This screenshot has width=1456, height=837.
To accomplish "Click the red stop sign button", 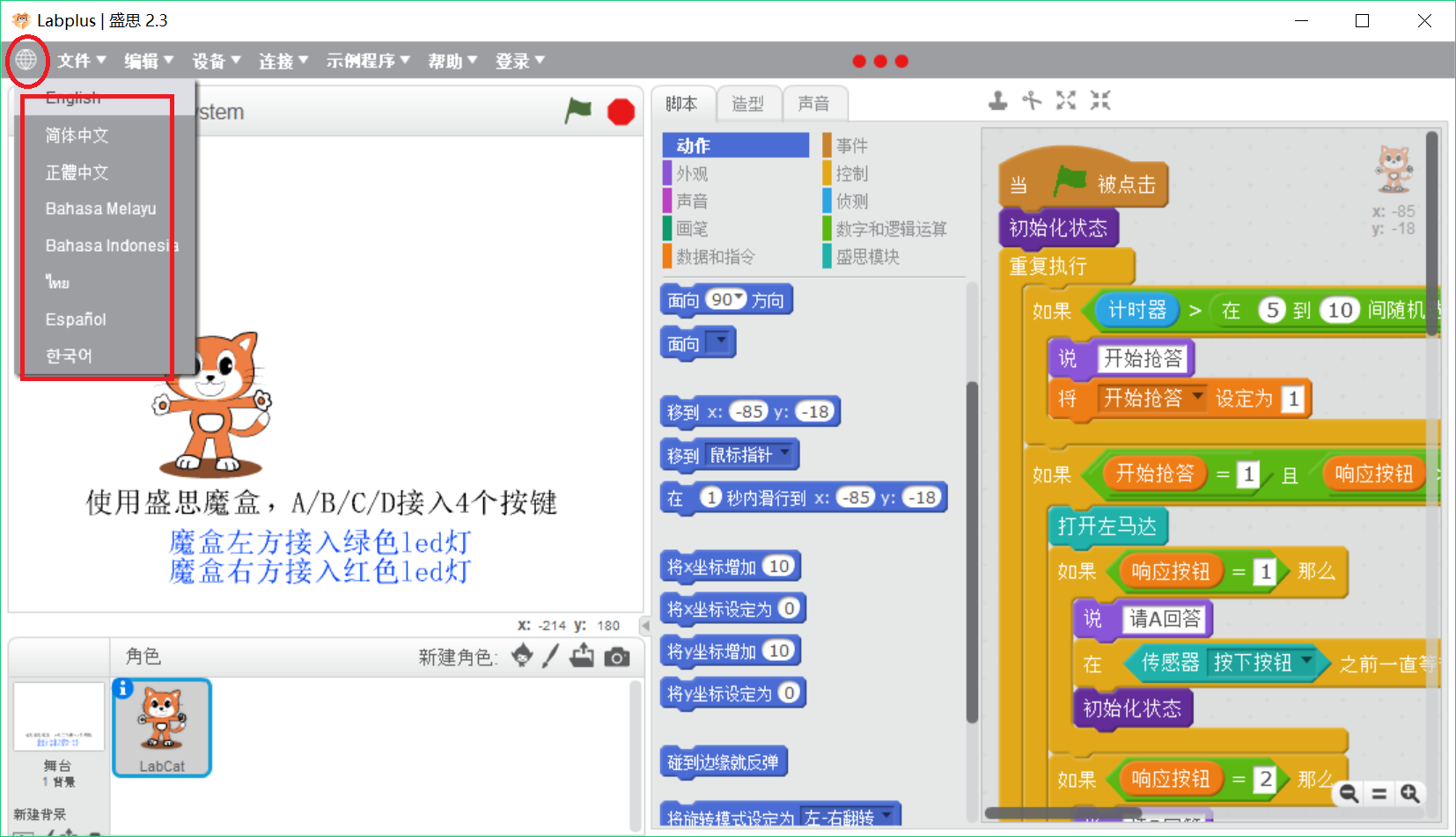I will click(x=621, y=112).
